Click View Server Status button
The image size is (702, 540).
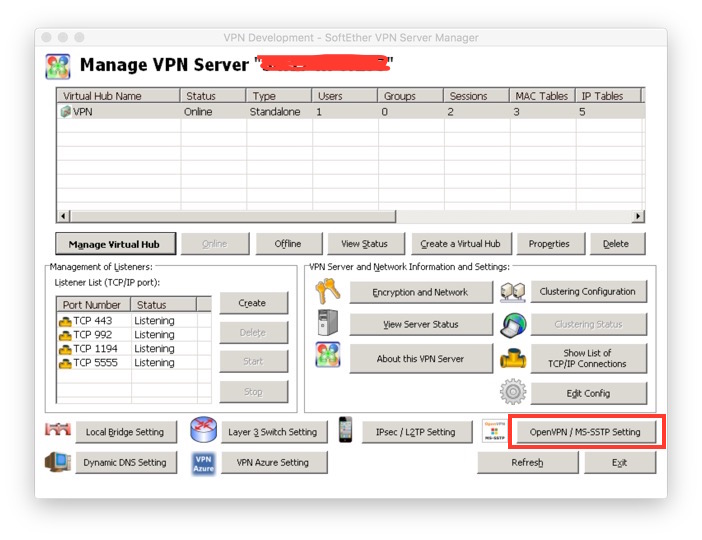(x=420, y=324)
